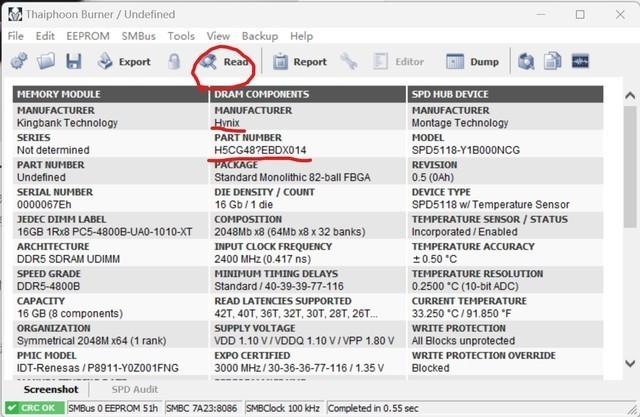This screenshot has width=640, height=417.
Task: Click 0.2500 °C (10-bit ADC) resolution value
Action: [465, 286]
